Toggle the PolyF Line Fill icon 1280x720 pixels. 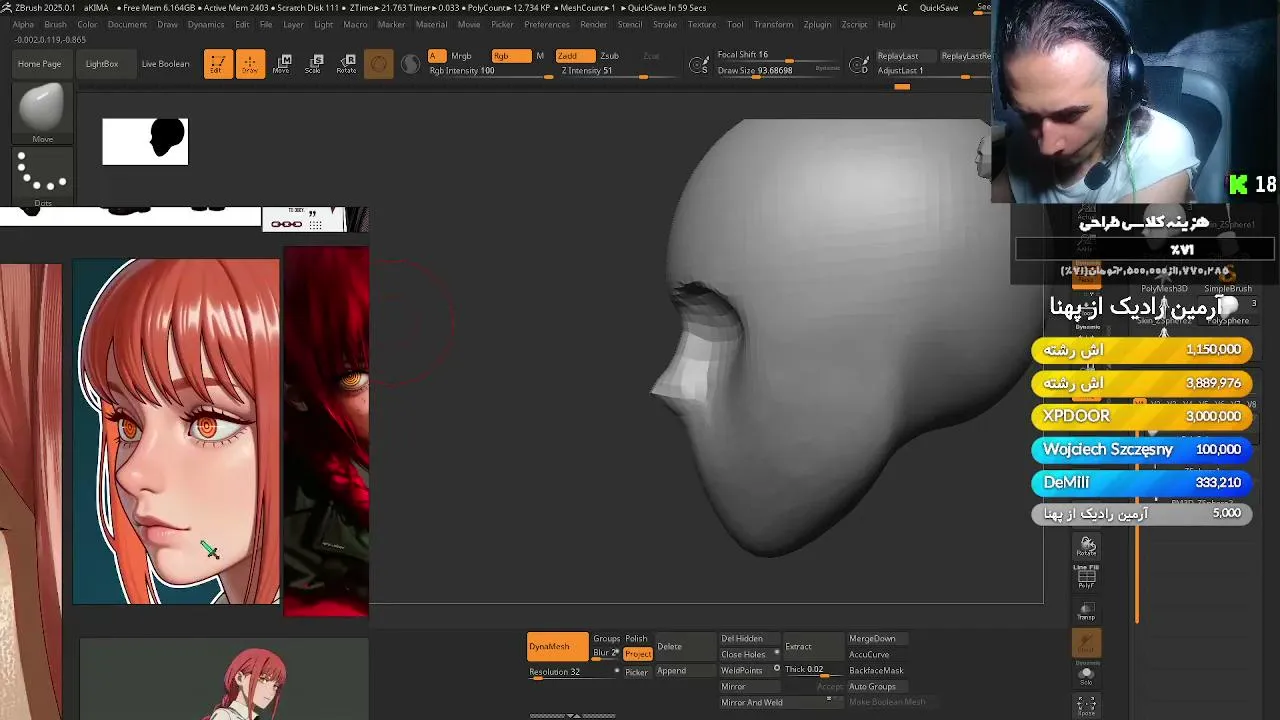1087,576
